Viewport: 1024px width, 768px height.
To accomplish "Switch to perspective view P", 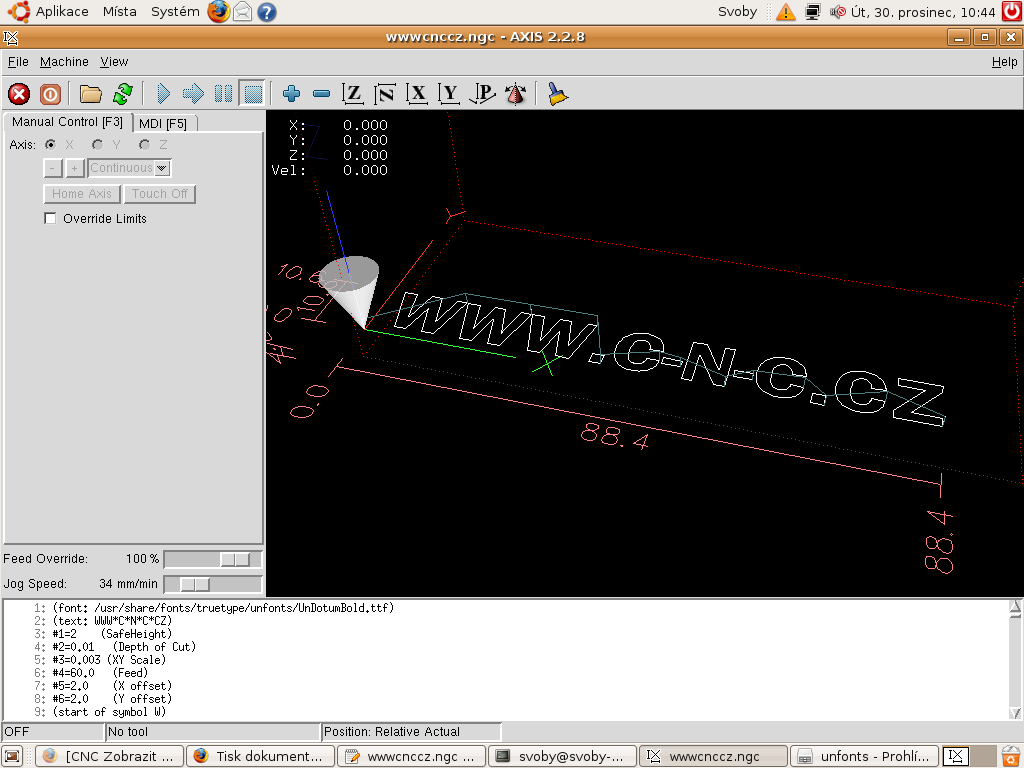I will point(483,94).
